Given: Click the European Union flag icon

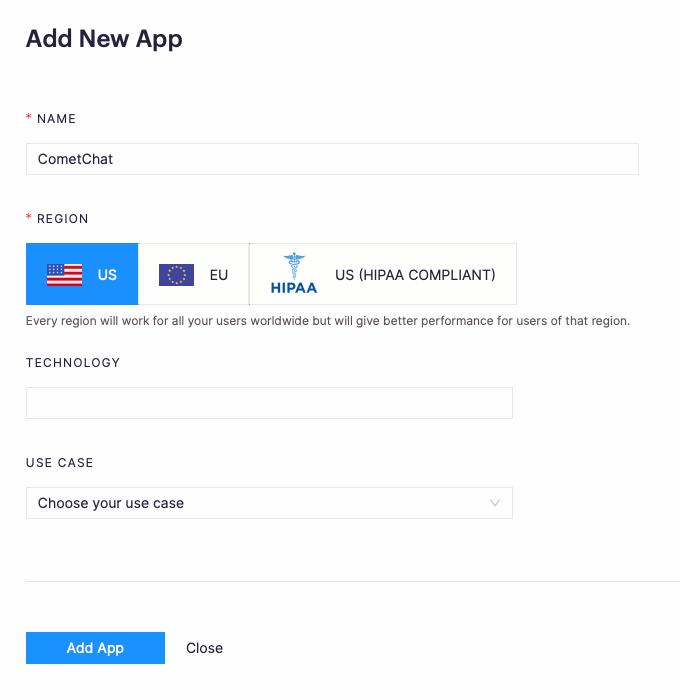Looking at the screenshot, I should coord(176,274).
